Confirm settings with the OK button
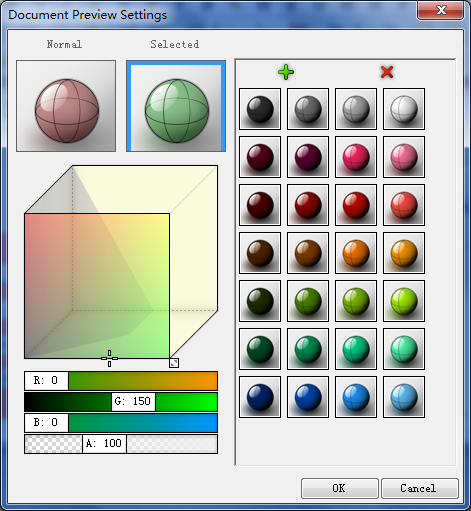Image resolution: width=471 pixels, height=511 pixels. 340,488
